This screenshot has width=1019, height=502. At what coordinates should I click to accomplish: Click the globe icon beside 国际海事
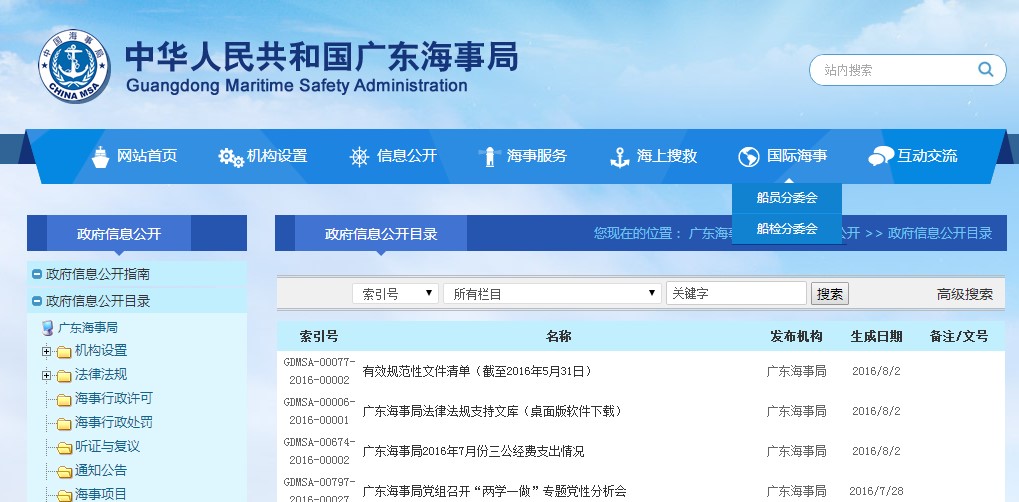point(749,157)
